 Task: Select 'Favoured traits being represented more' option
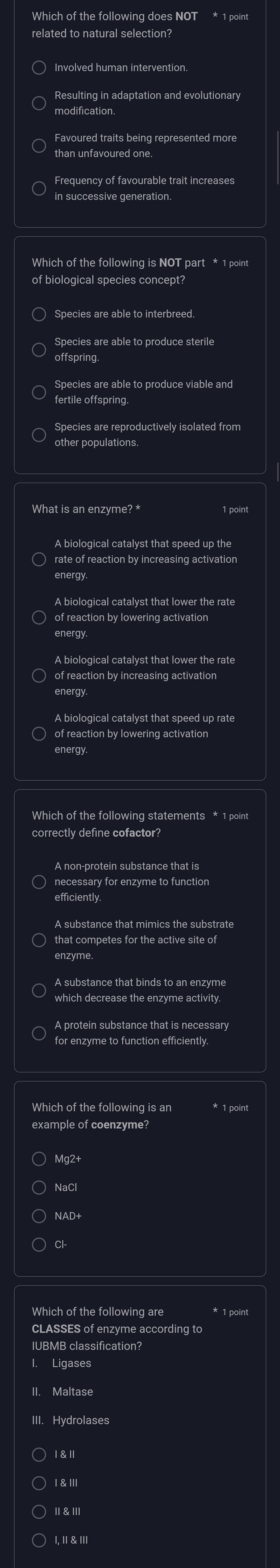(x=39, y=145)
